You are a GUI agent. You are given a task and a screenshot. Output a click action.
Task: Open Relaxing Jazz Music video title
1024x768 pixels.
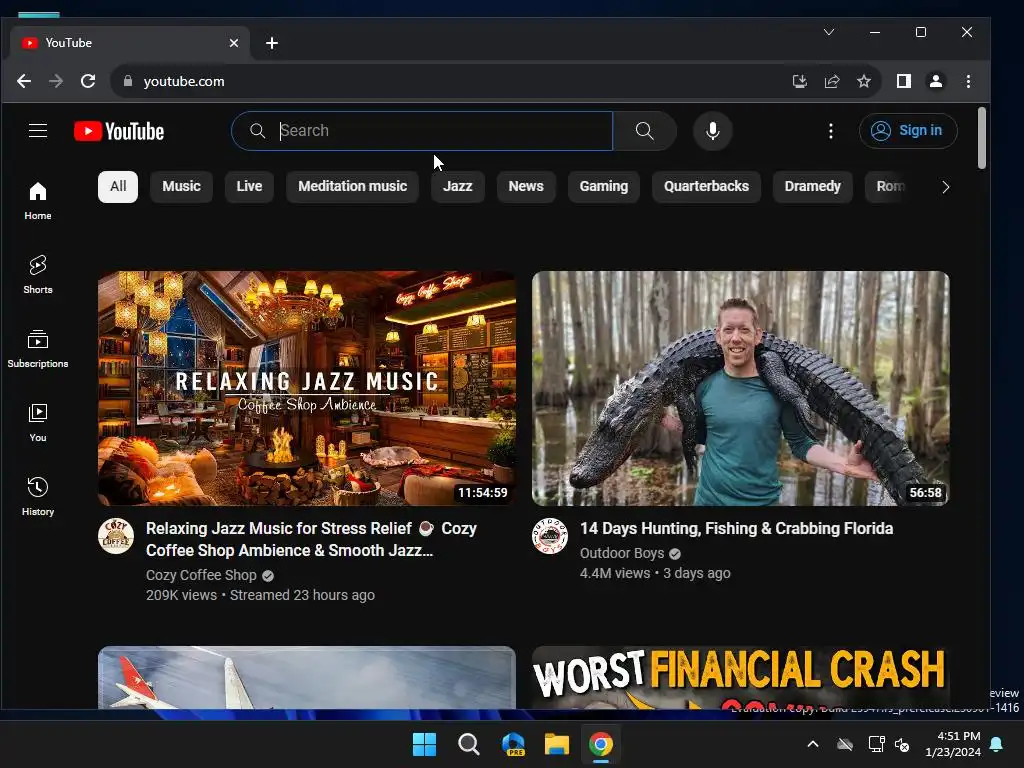click(x=312, y=539)
